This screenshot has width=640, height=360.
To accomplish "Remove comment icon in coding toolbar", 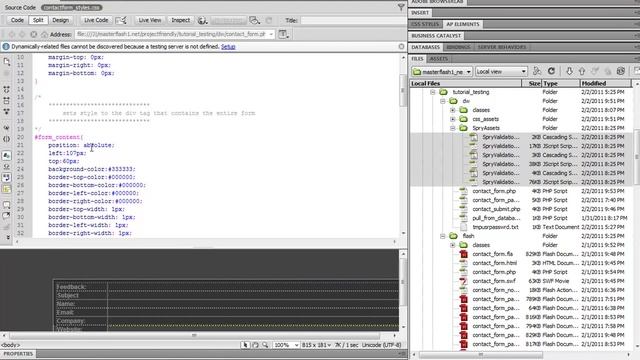I will tap(7, 216).
